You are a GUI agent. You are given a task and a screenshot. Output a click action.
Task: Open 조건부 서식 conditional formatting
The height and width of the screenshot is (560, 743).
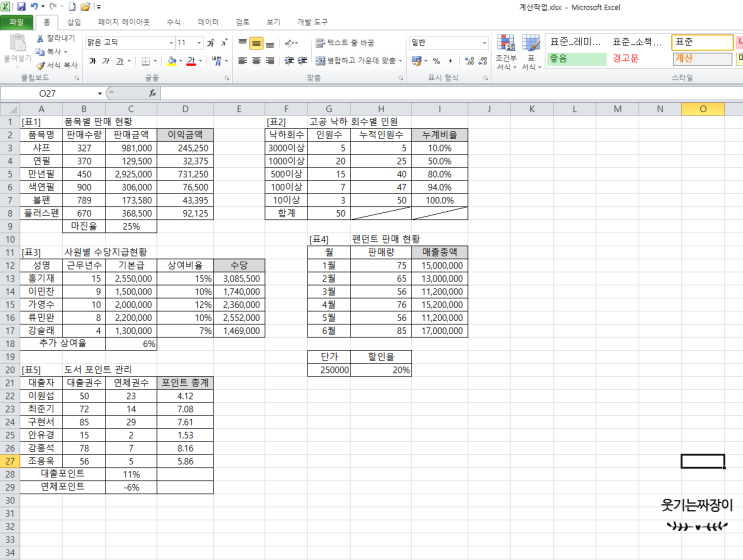pyautogui.click(x=506, y=52)
